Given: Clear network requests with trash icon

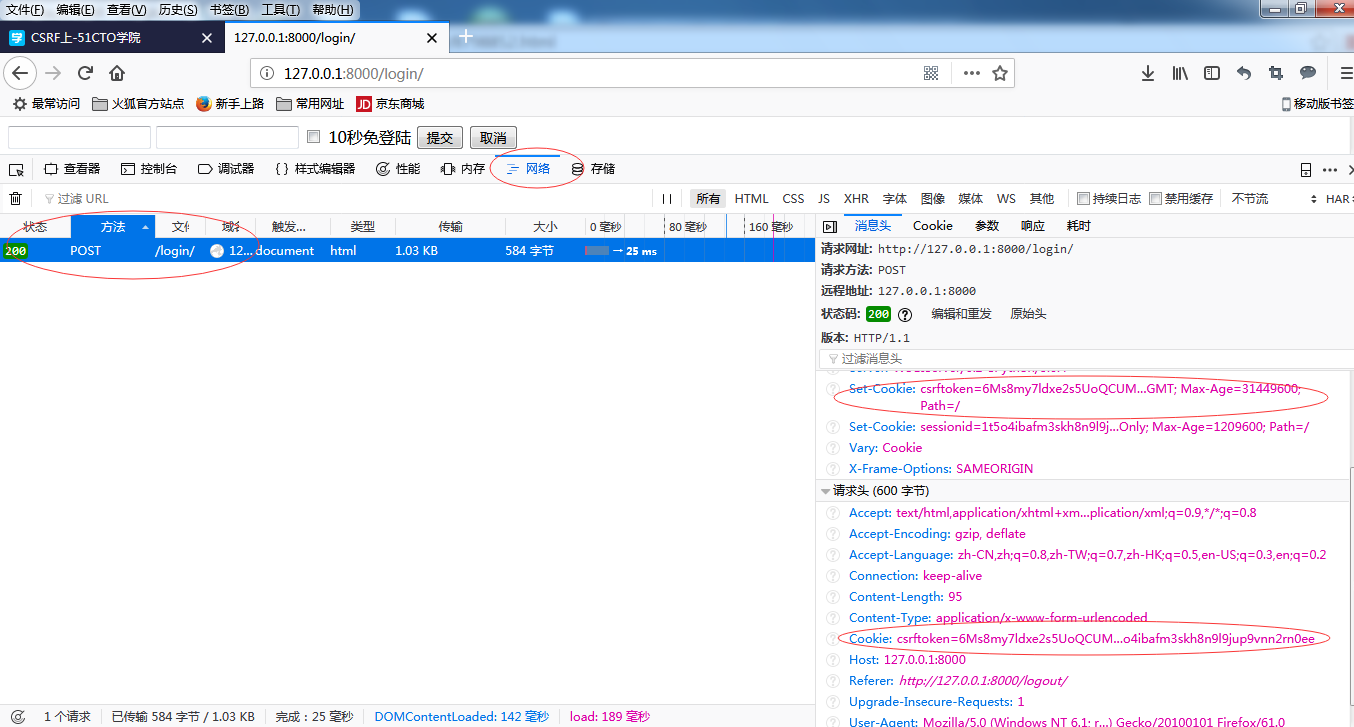Looking at the screenshot, I should (16, 198).
